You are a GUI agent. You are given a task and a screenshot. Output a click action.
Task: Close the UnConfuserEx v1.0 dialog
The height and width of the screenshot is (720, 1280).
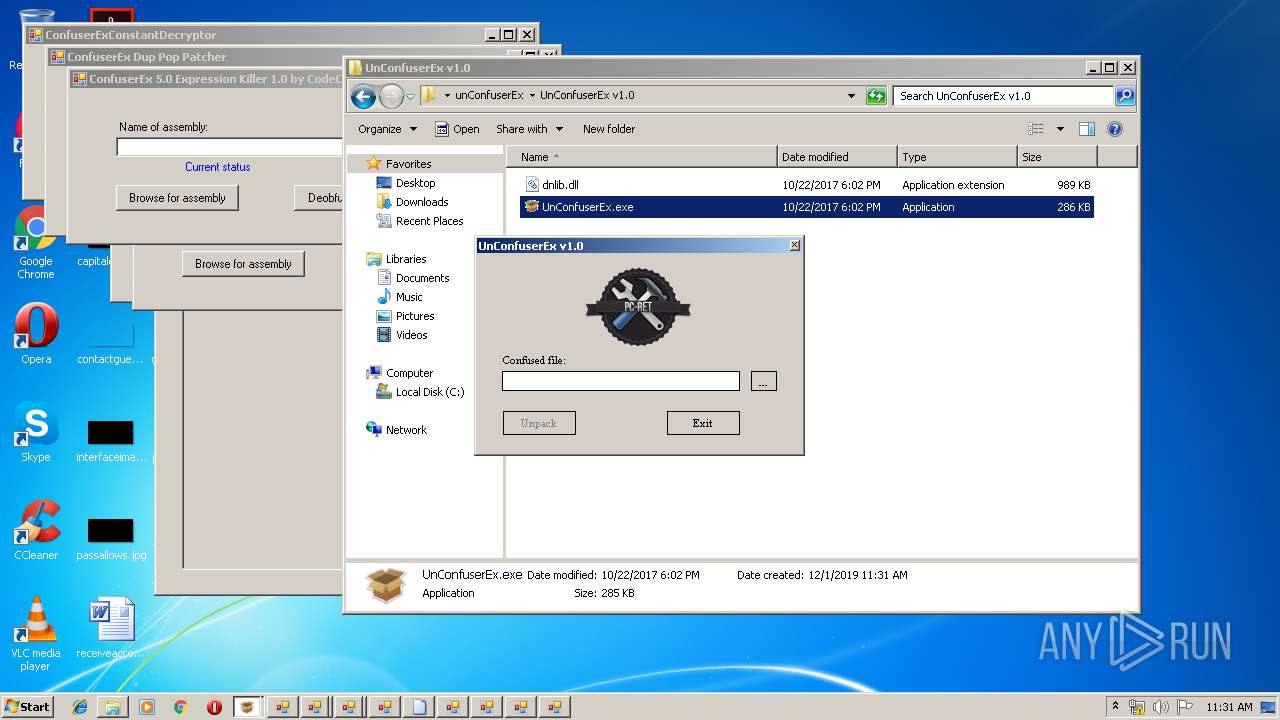795,245
